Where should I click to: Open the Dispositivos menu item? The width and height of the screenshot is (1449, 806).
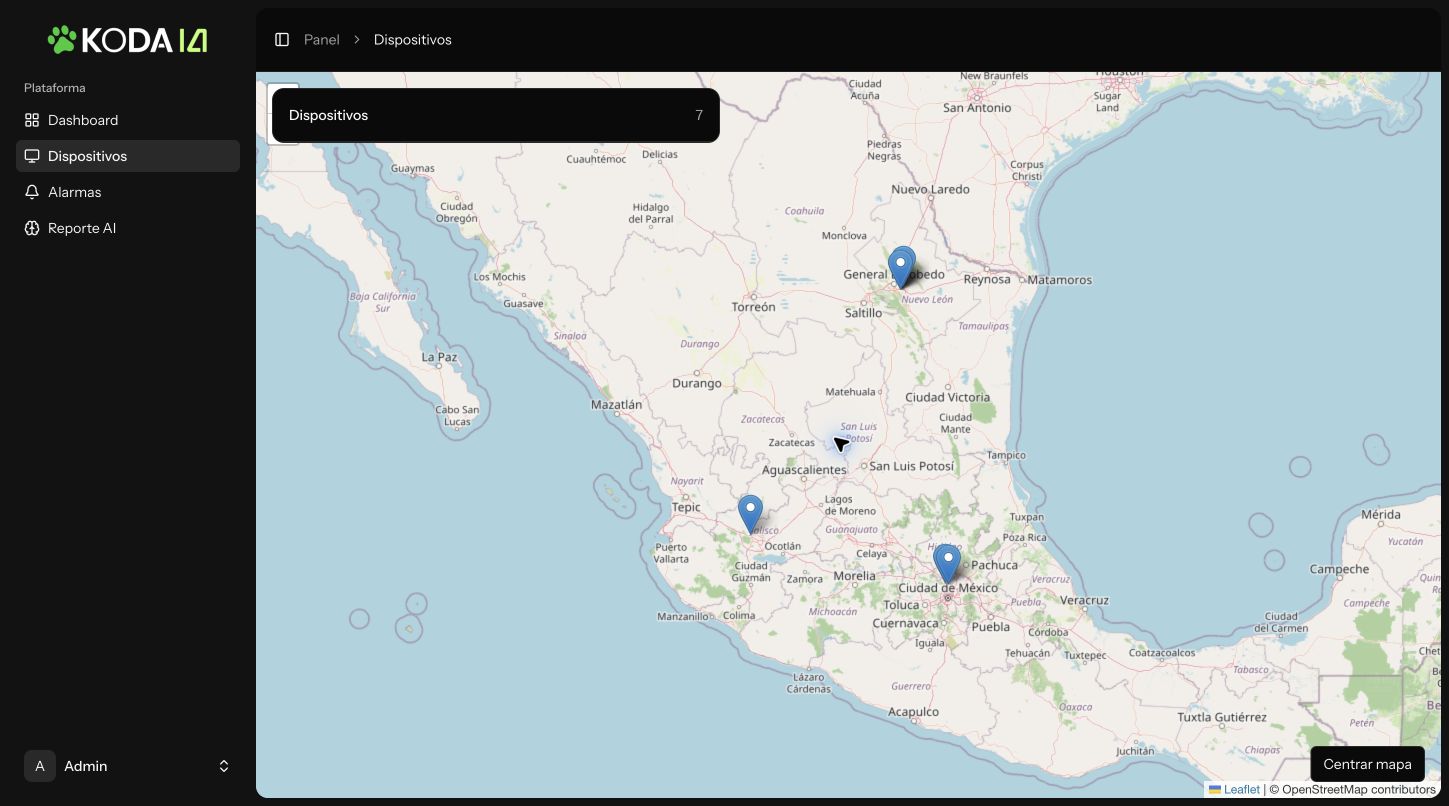tap(128, 156)
